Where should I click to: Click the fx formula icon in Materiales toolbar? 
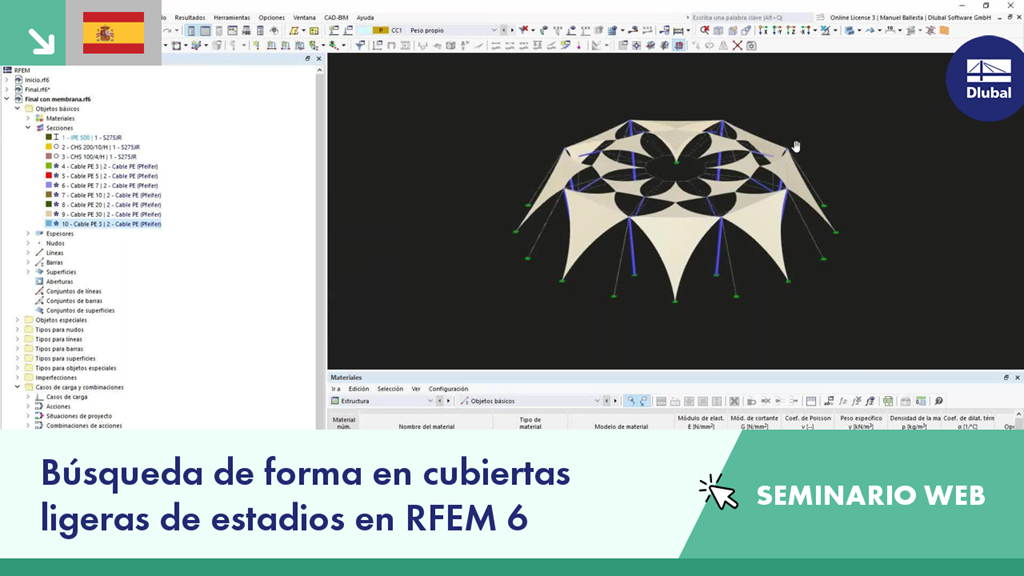[x=843, y=401]
